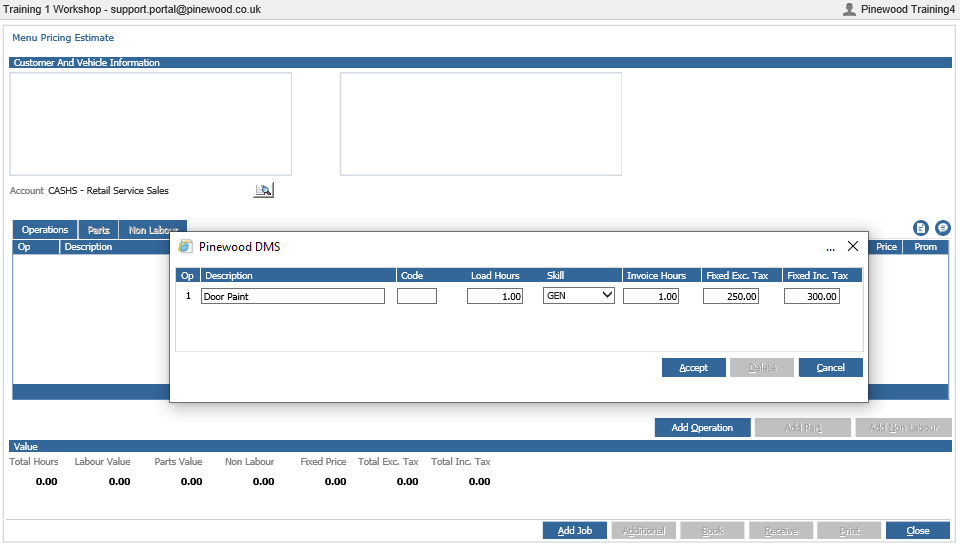Cancel the operation dialog
Screen dimensions: 960x545
831,367
